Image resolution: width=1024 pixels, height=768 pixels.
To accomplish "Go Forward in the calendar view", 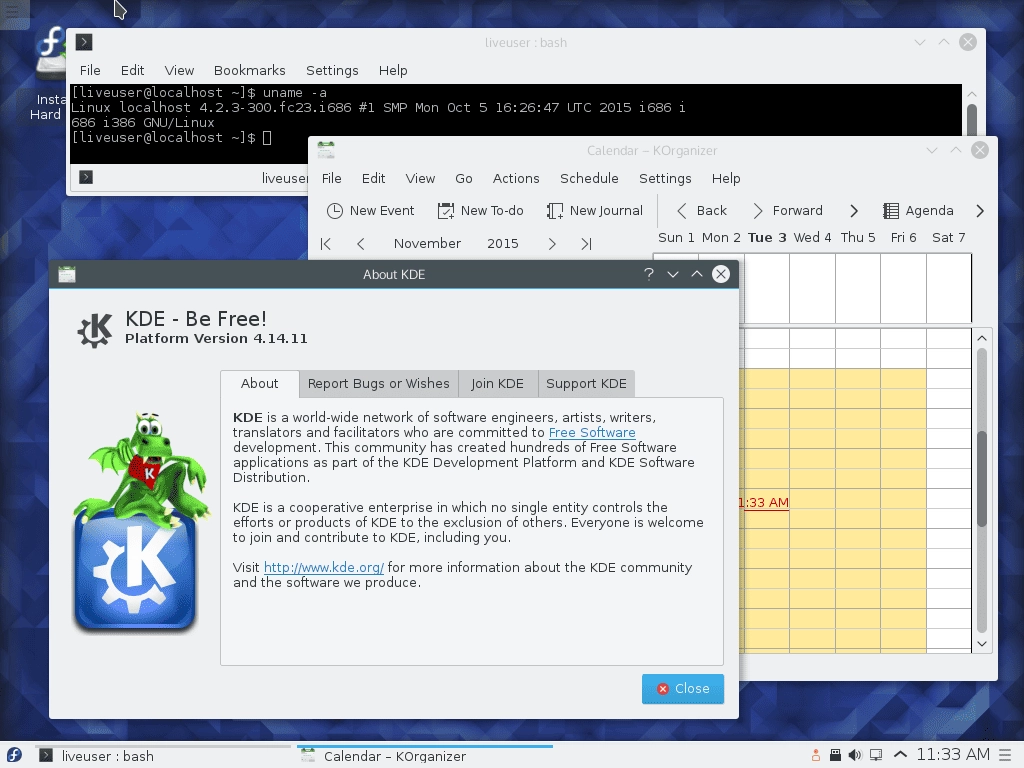I will tap(787, 210).
